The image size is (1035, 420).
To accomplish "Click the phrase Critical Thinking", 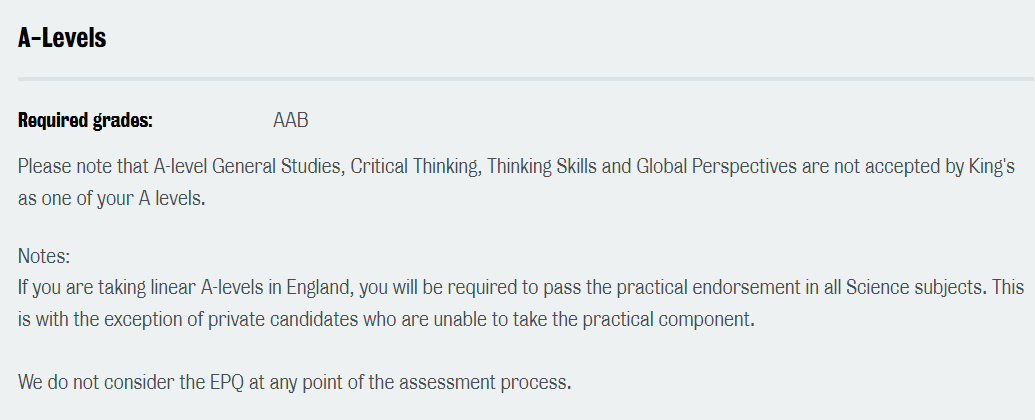I will [415, 166].
